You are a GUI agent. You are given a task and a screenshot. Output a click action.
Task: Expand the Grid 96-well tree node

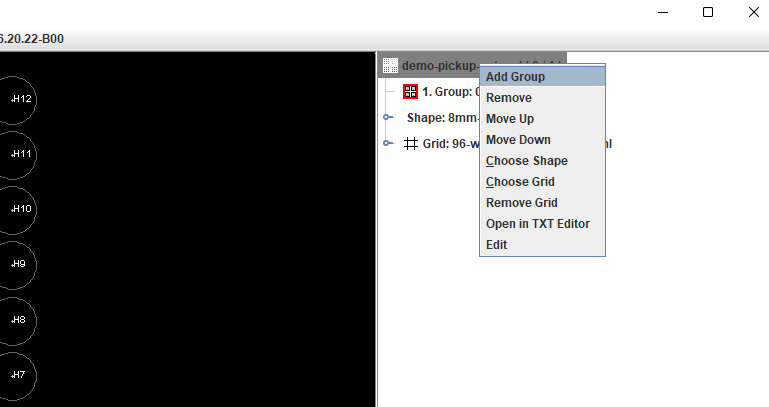(389, 143)
